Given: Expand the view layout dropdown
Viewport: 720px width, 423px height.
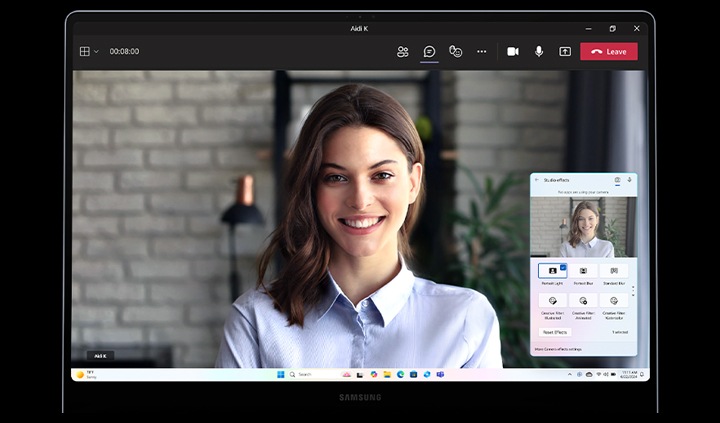Looking at the screenshot, I should click(89, 51).
